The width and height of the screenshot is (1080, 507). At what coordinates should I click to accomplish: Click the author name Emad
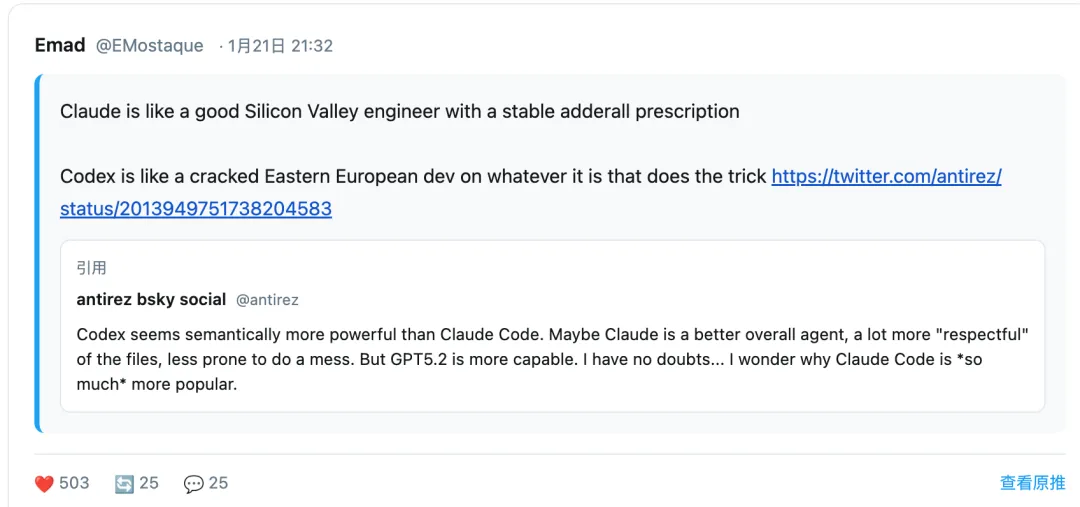click(60, 45)
